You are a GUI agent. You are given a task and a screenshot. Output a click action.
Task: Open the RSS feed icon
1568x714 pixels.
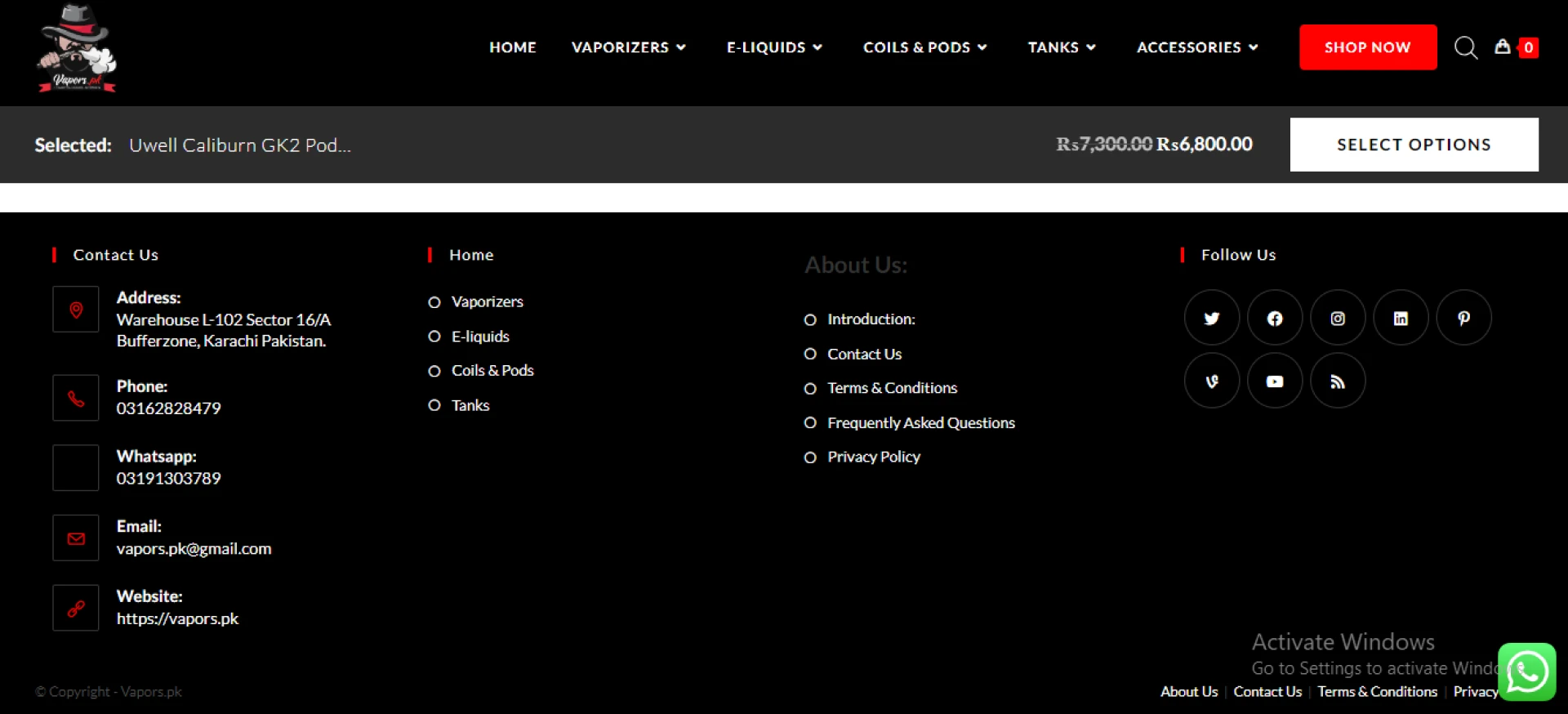(1338, 381)
